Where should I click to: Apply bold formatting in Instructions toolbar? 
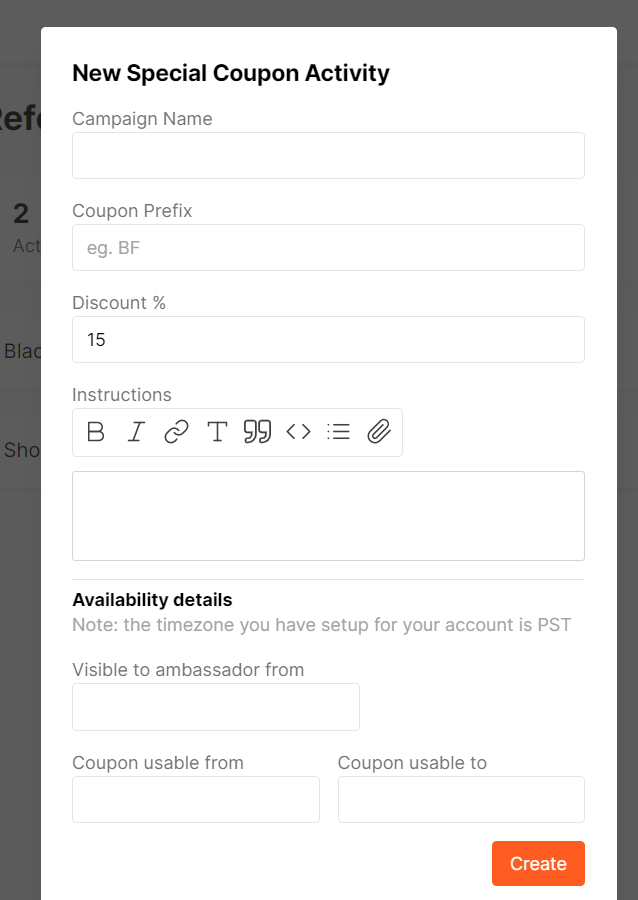click(x=96, y=432)
